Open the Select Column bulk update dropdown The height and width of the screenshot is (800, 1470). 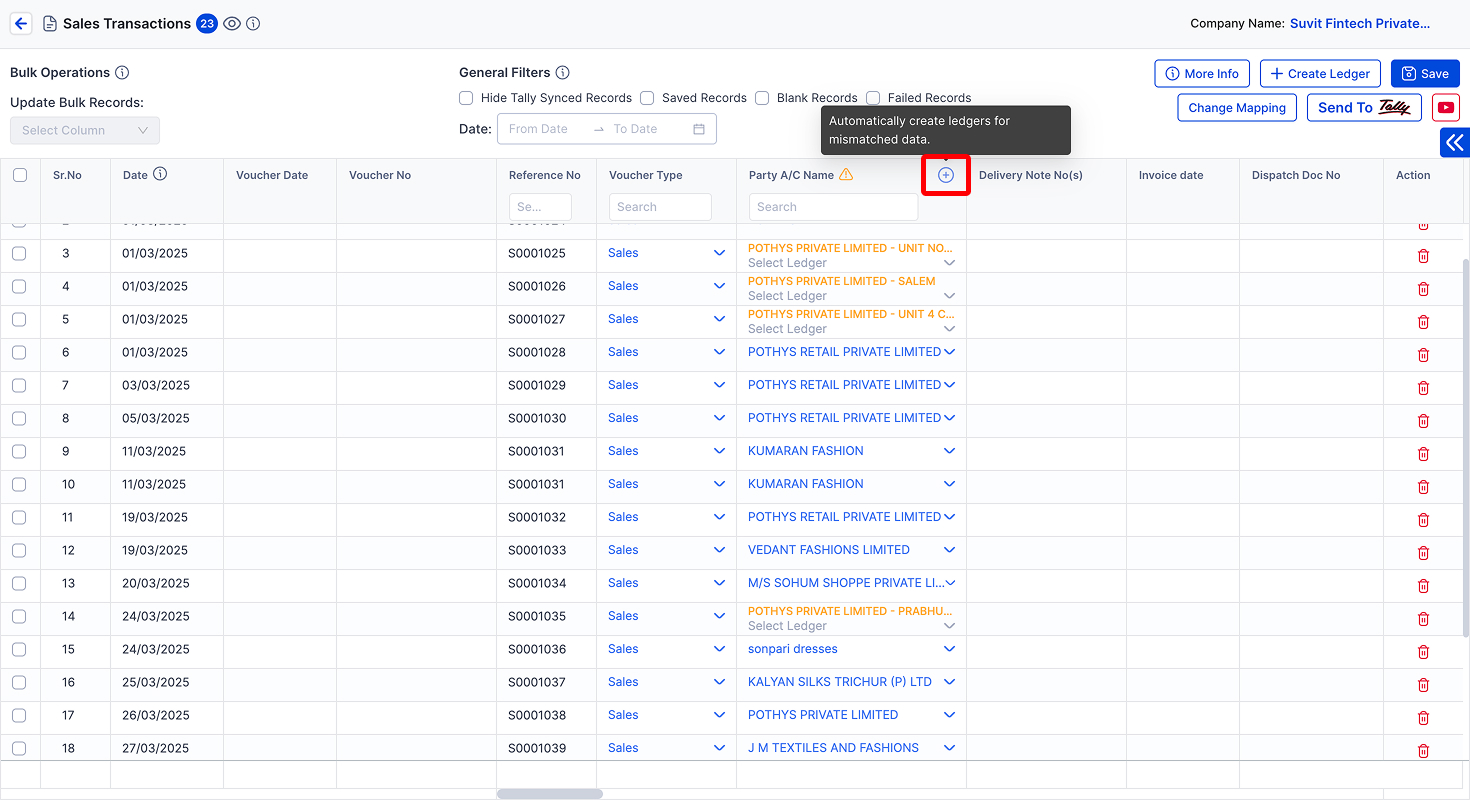click(85, 130)
